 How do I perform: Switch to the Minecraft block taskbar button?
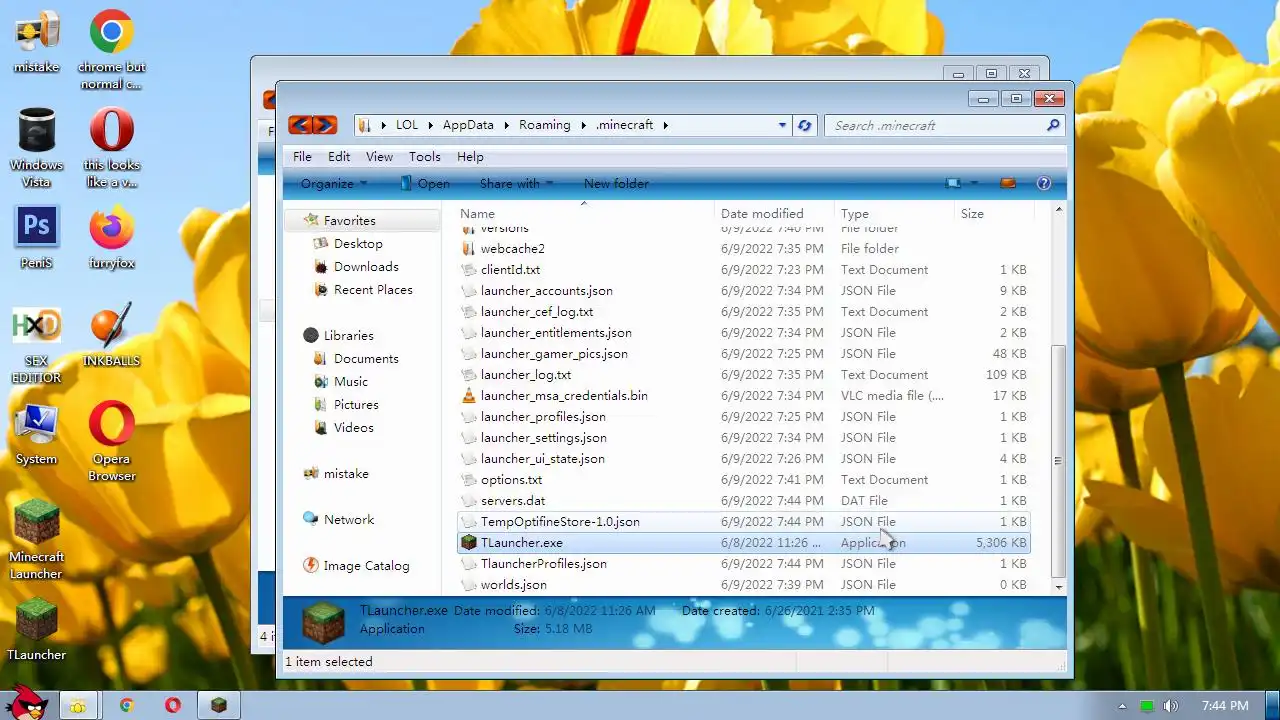219,706
